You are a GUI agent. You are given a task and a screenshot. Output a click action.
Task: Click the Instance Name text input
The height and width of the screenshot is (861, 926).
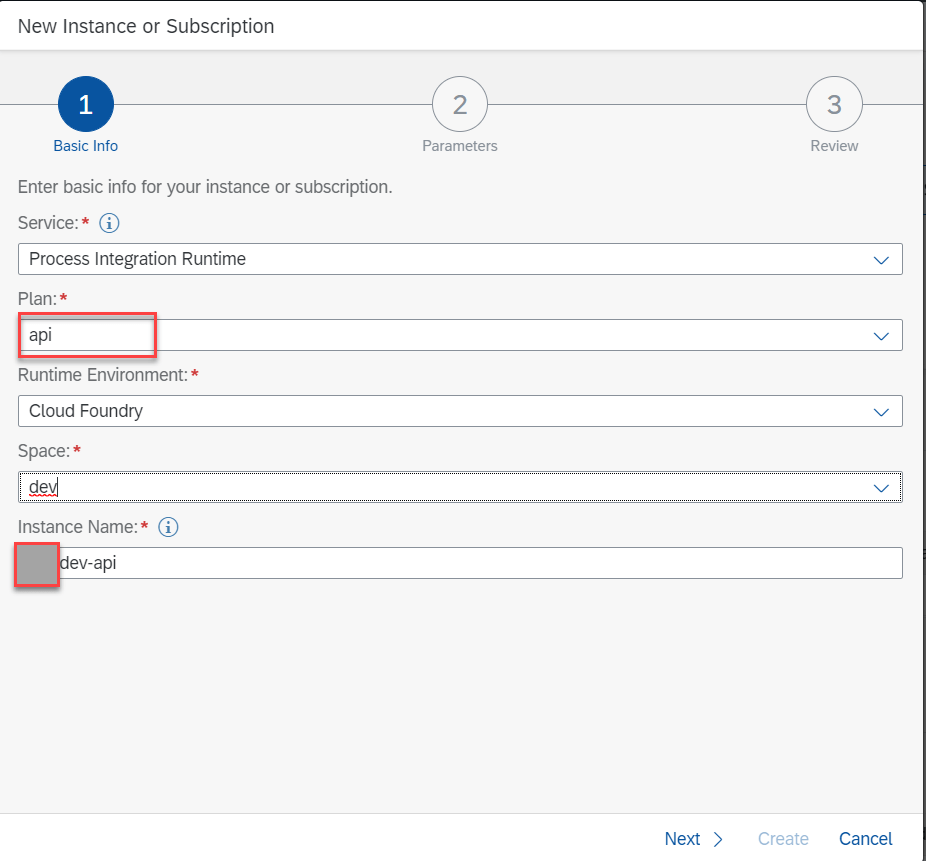coord(480,563)
